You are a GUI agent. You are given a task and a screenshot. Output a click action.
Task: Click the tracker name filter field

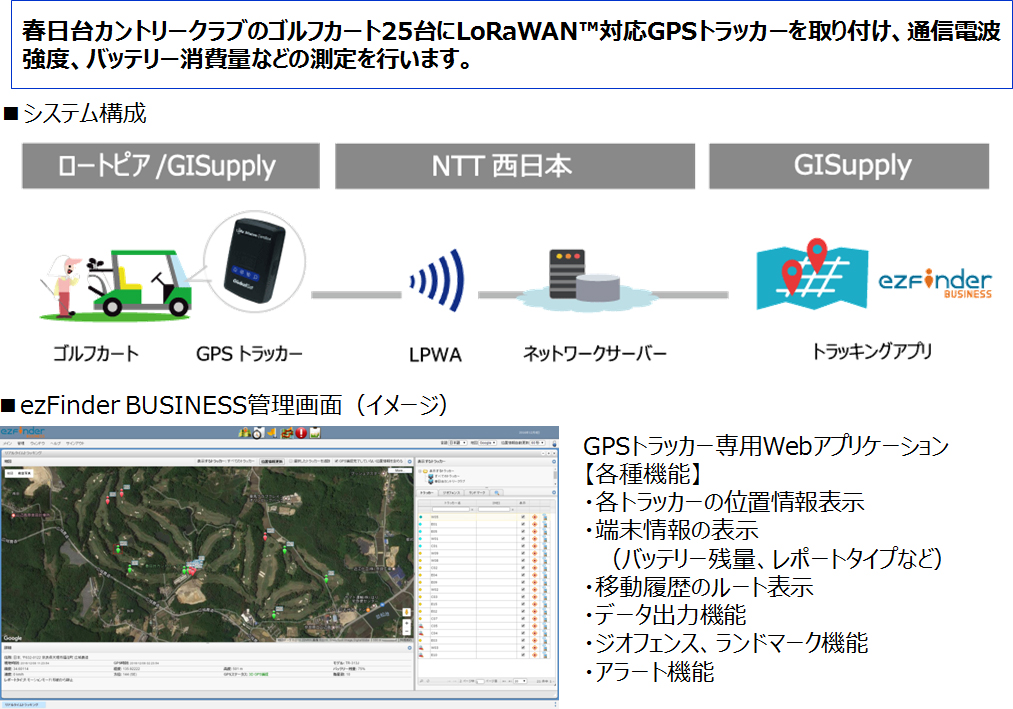(451, 509)
